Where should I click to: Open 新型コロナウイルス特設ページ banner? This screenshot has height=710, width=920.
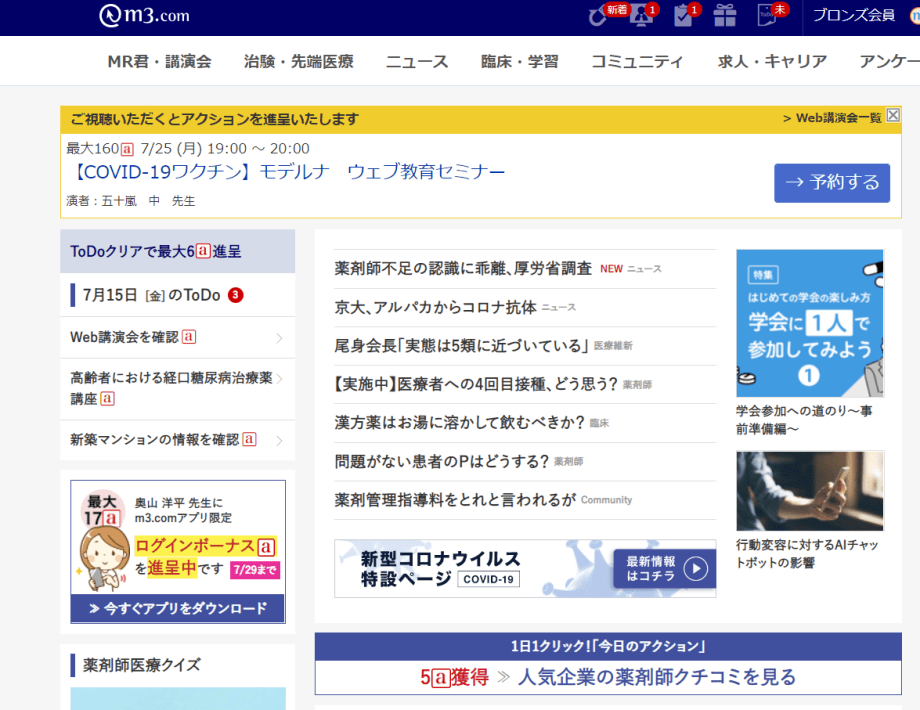coord(525,569)
